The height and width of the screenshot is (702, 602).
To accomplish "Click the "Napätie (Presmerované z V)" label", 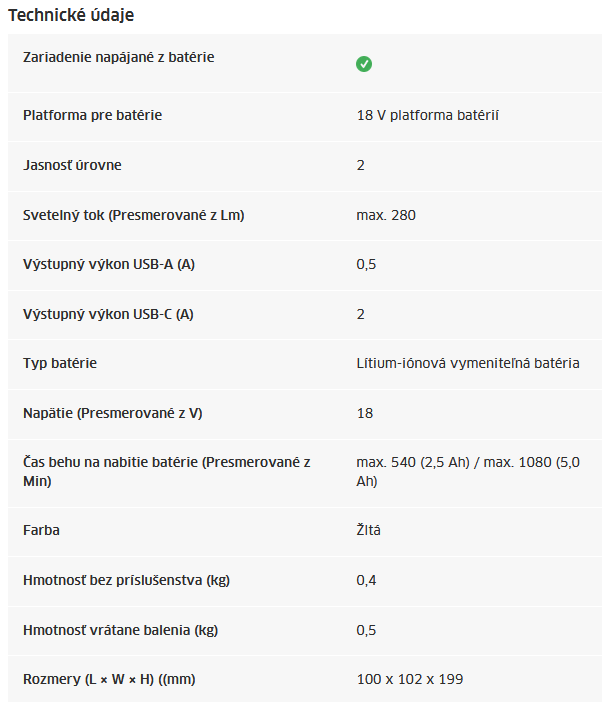I will [120, 413].
